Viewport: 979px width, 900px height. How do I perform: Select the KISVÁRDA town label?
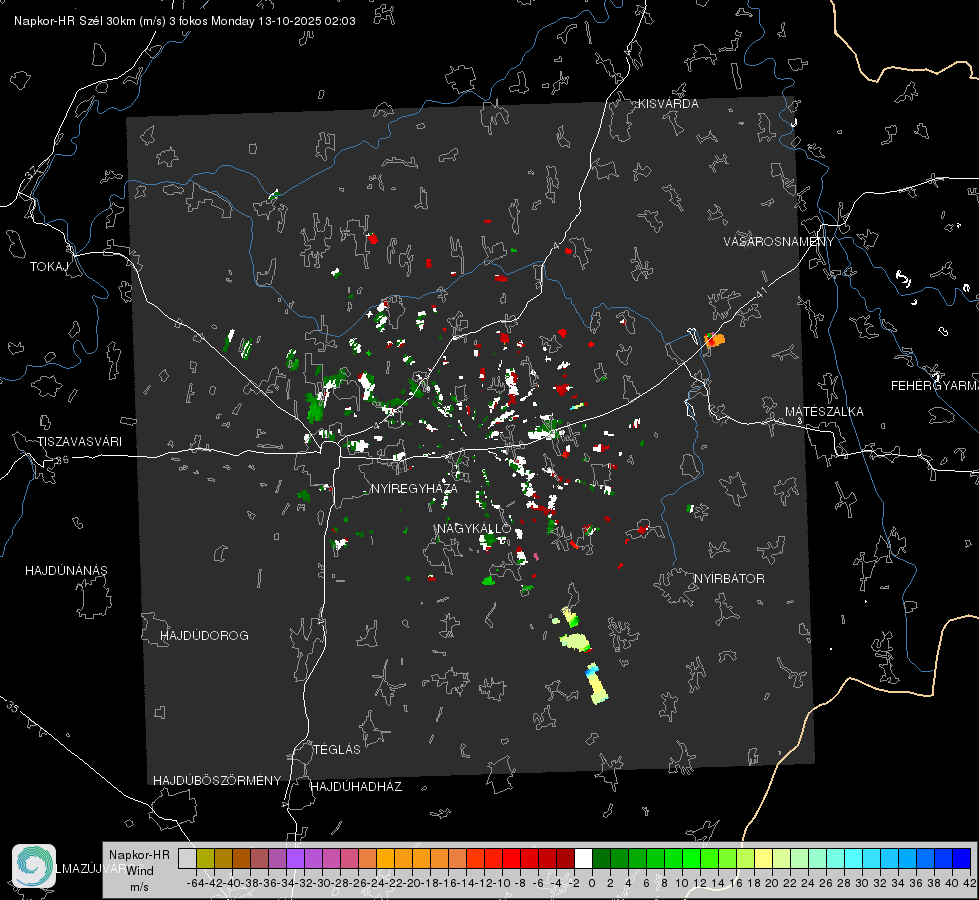pyautogui.click(x=668, y=104)
